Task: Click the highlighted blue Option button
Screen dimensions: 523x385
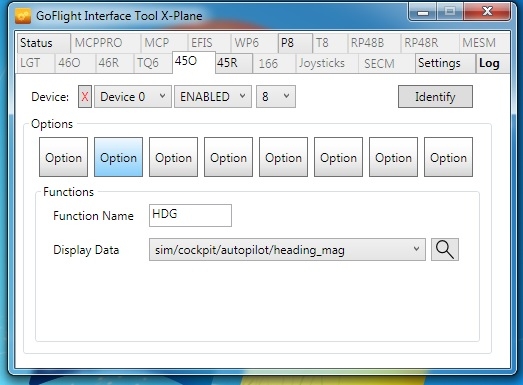Action: pos(118,157)
